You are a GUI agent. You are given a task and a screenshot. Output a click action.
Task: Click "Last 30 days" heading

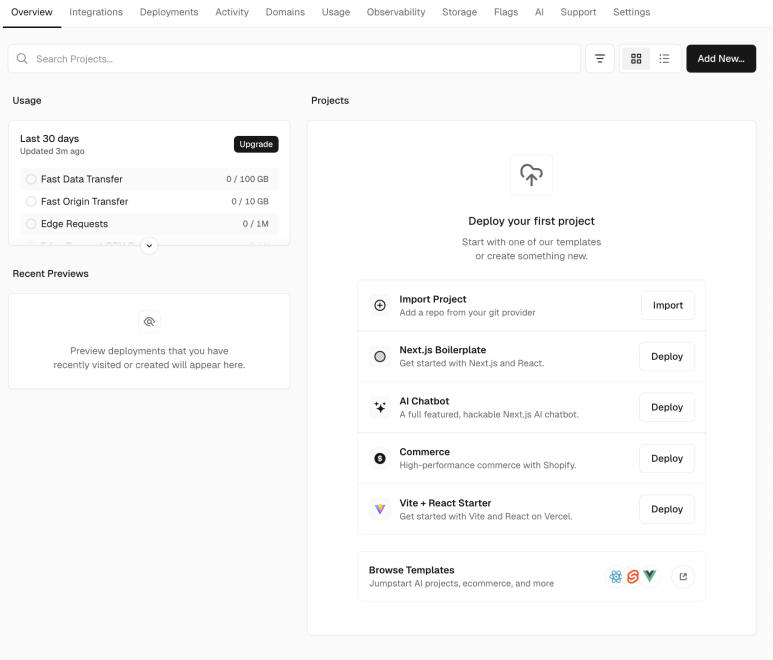click(x=49, y=139)
